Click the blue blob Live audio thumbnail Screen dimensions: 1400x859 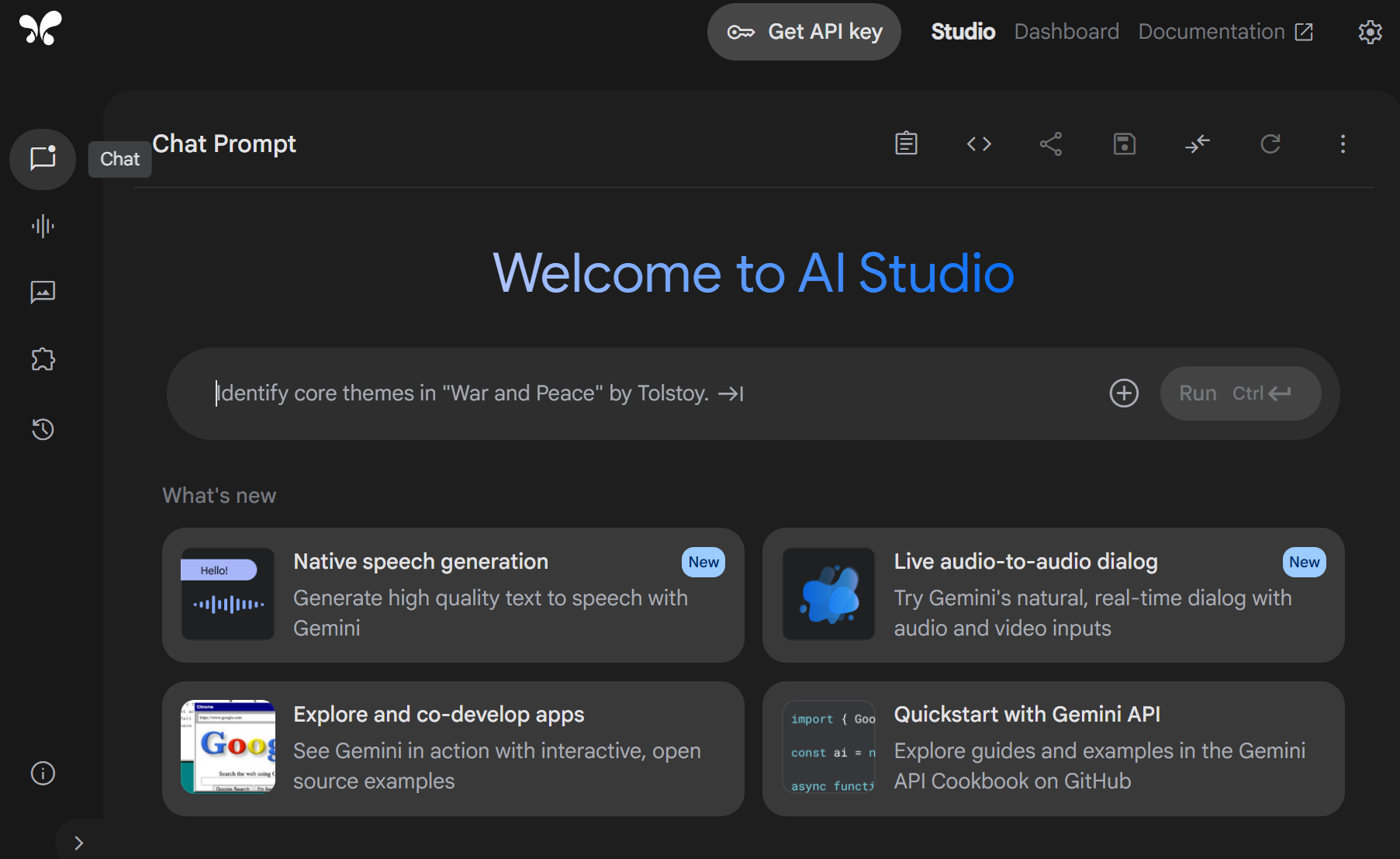point(828,594)
